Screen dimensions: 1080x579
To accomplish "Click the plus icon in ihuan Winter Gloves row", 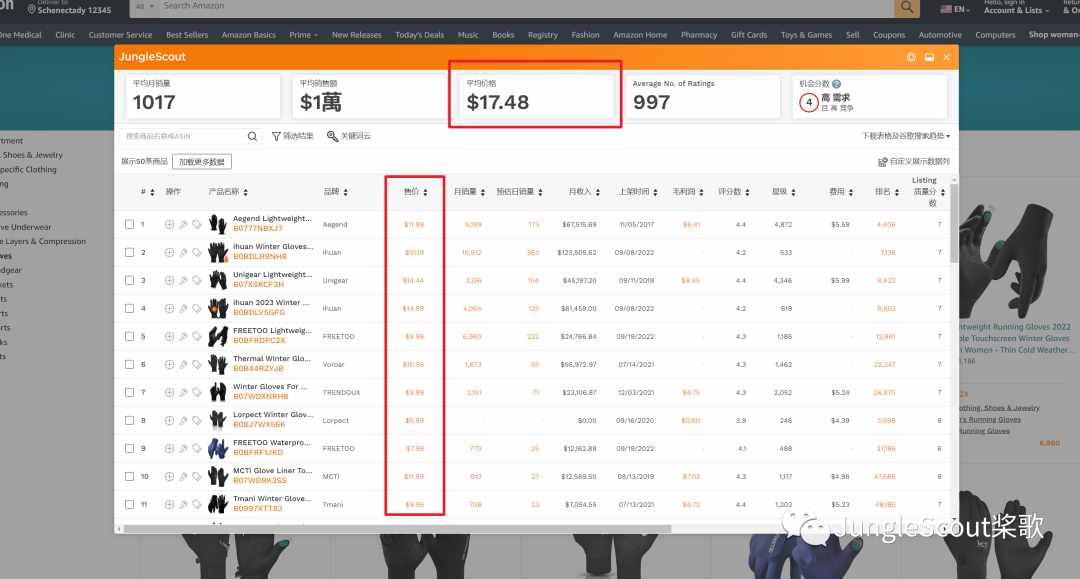I will click(x=169, y=253).
